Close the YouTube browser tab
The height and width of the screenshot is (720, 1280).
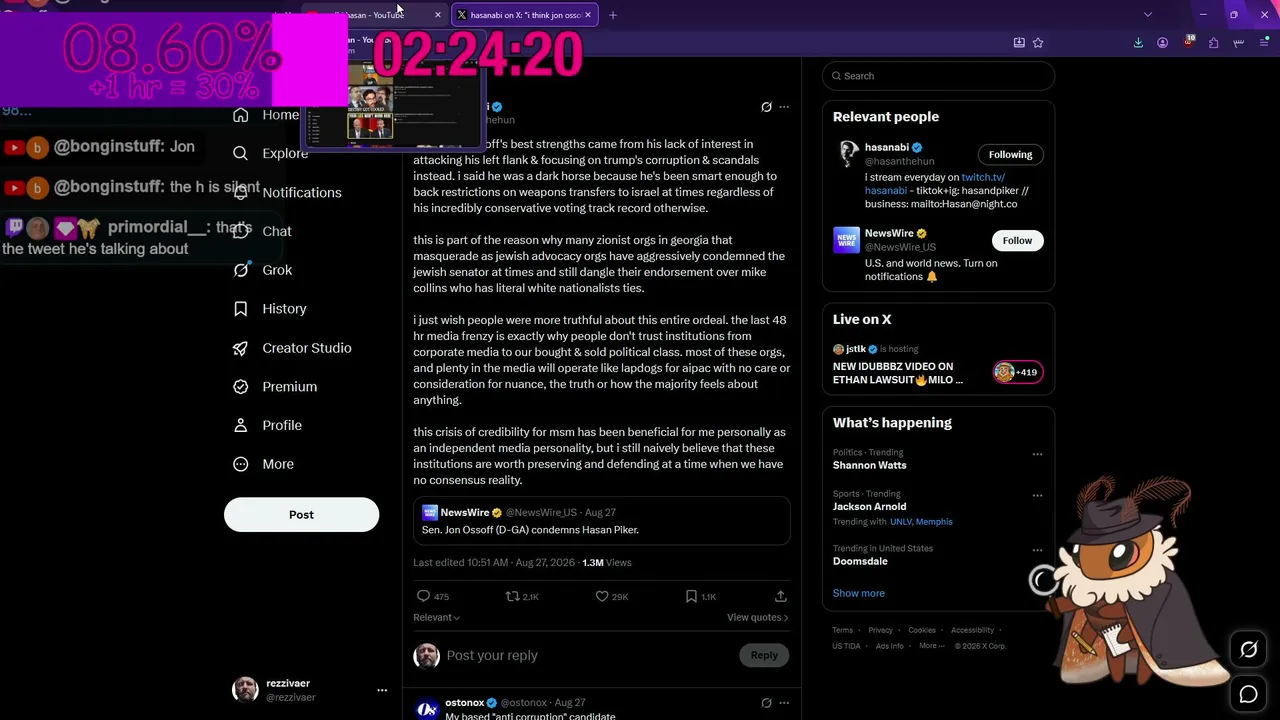coord(437,15)
